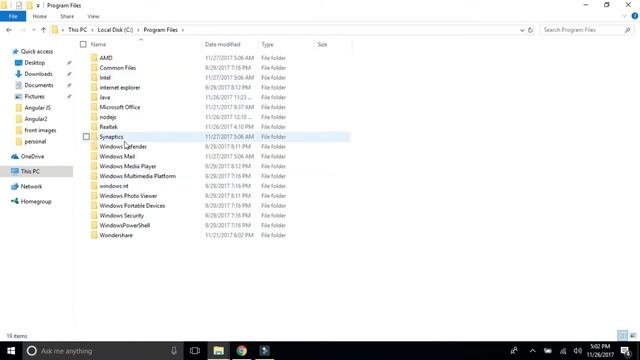Expand chevron after This PC breadcrumb
This screenshot has height=360, width=640.
pos(93,30)
